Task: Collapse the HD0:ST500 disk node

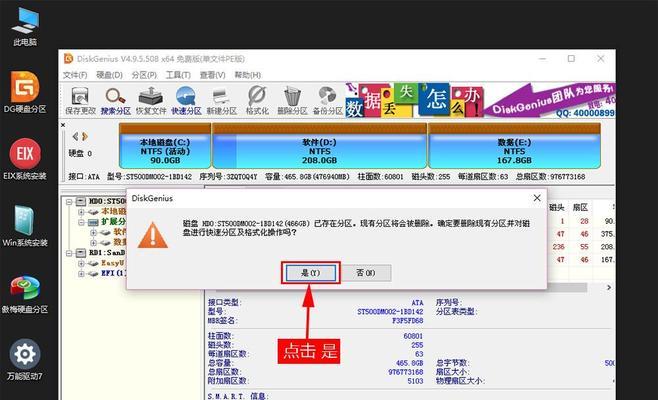Action: pyautogui.click(x=69, y=202)
